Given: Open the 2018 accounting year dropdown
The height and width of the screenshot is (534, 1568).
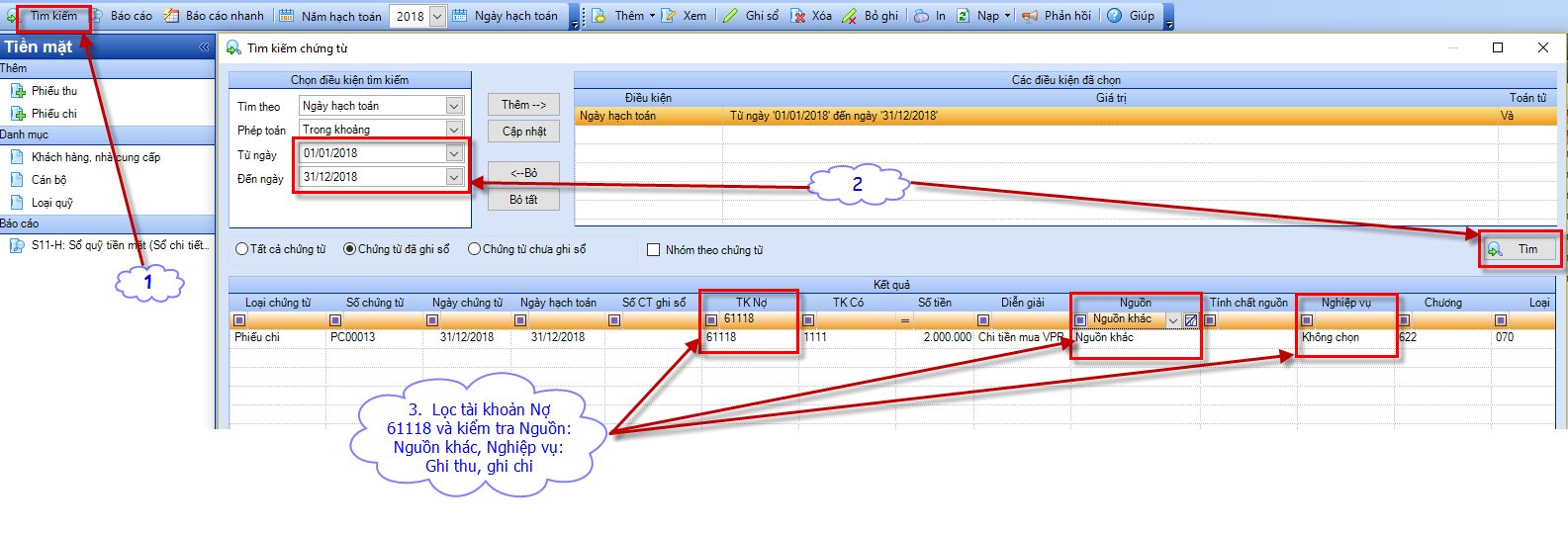Looking at the screenshot, I should [x=437, y=16].
